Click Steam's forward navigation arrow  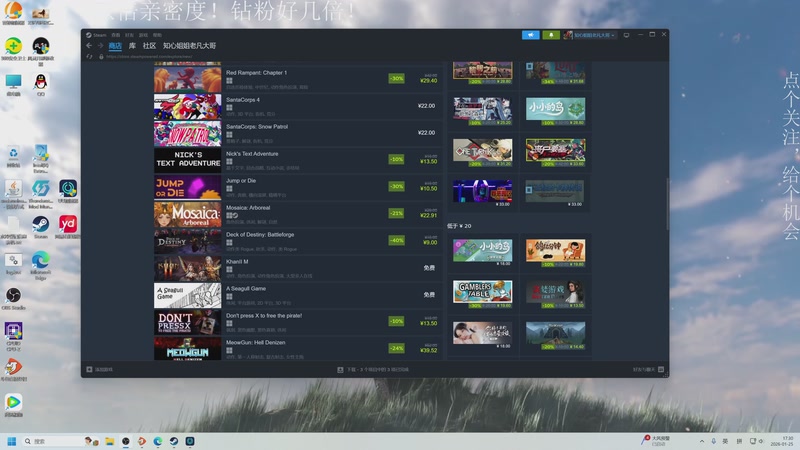tap(100, 46)
